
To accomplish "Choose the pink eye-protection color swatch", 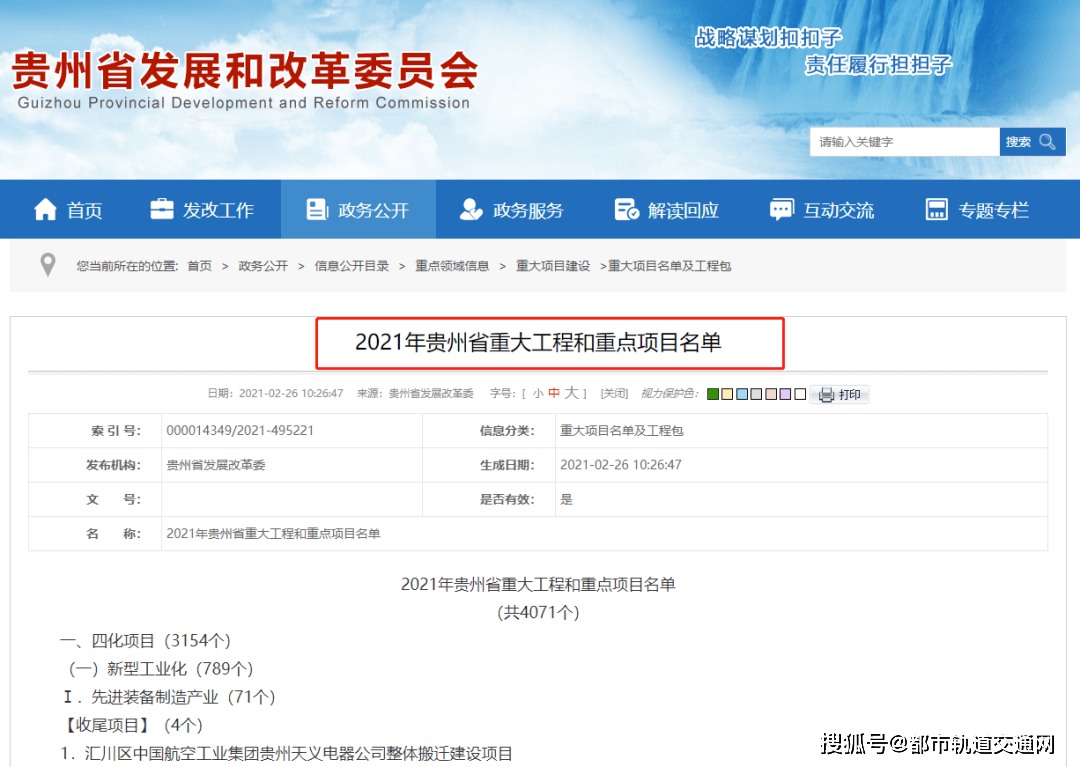I will [x=771, y=395].
